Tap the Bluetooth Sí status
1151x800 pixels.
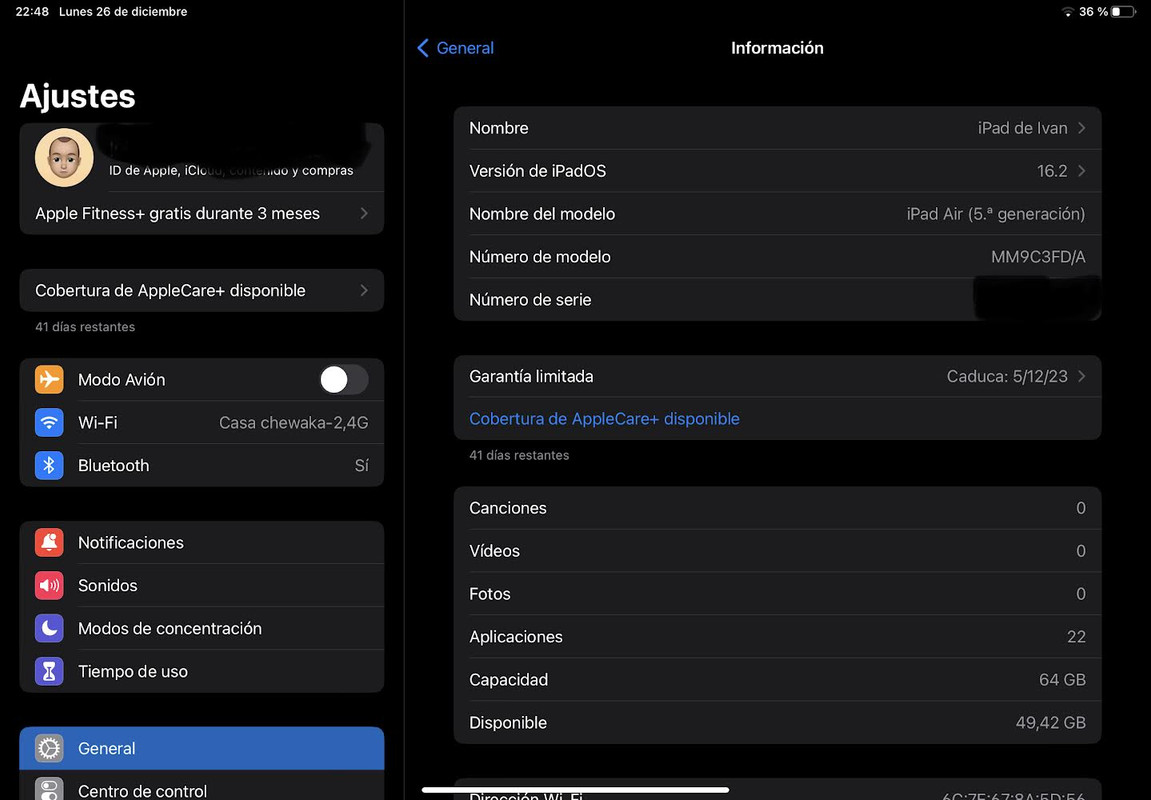(361, 465)
